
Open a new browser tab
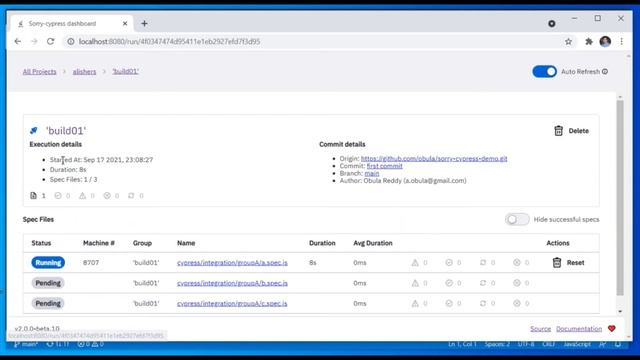coord(144,24)
